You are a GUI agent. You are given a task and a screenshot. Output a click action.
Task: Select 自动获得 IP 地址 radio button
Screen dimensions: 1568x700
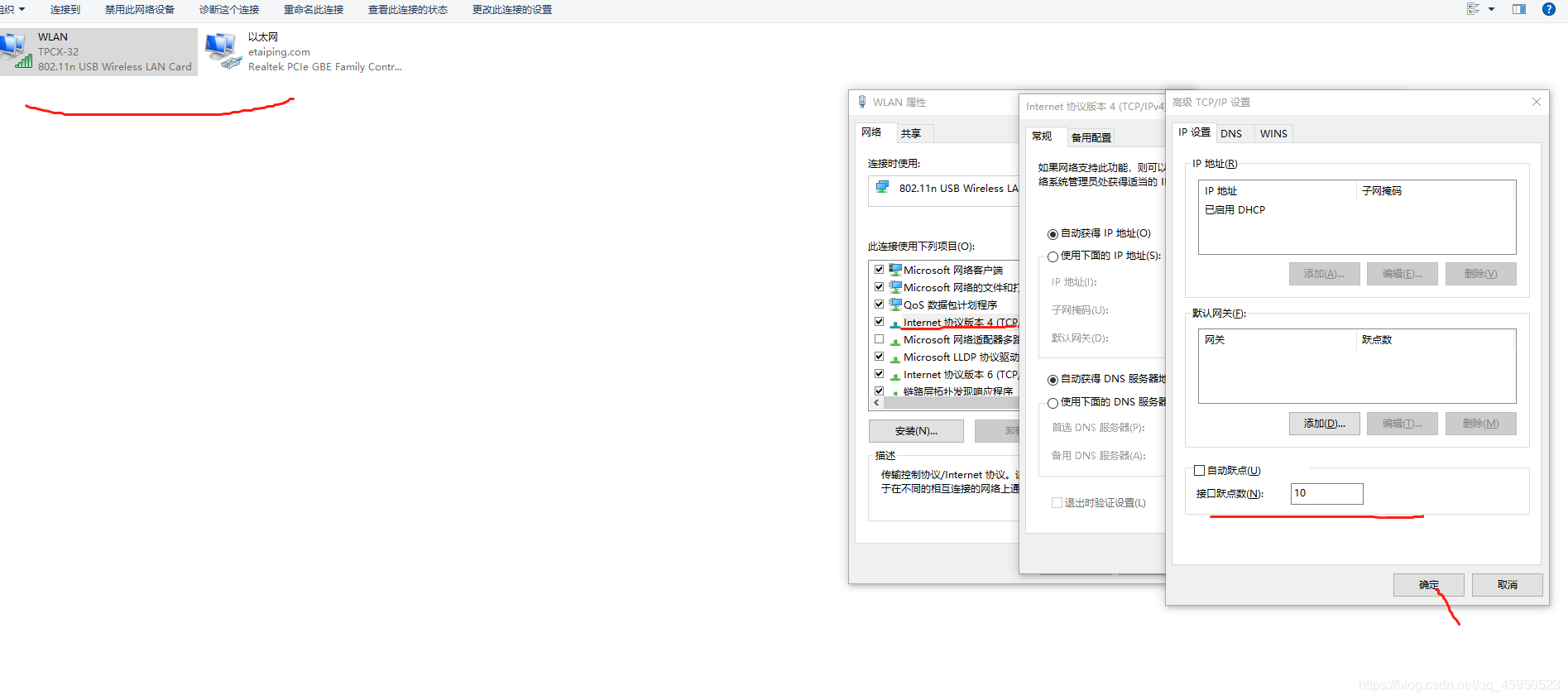tap(1053, 234)
